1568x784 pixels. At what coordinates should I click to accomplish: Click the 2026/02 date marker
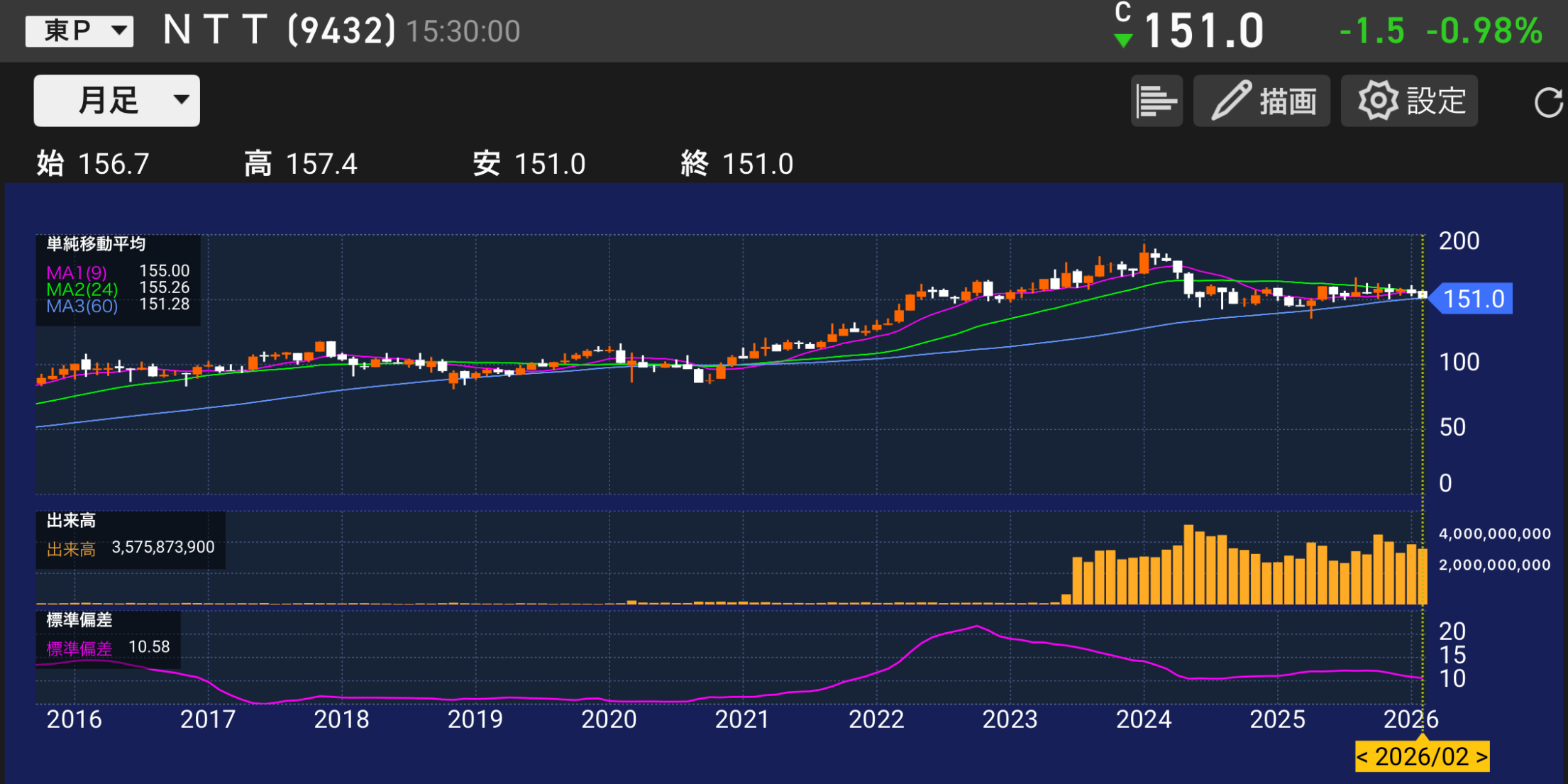(1421, 757)
